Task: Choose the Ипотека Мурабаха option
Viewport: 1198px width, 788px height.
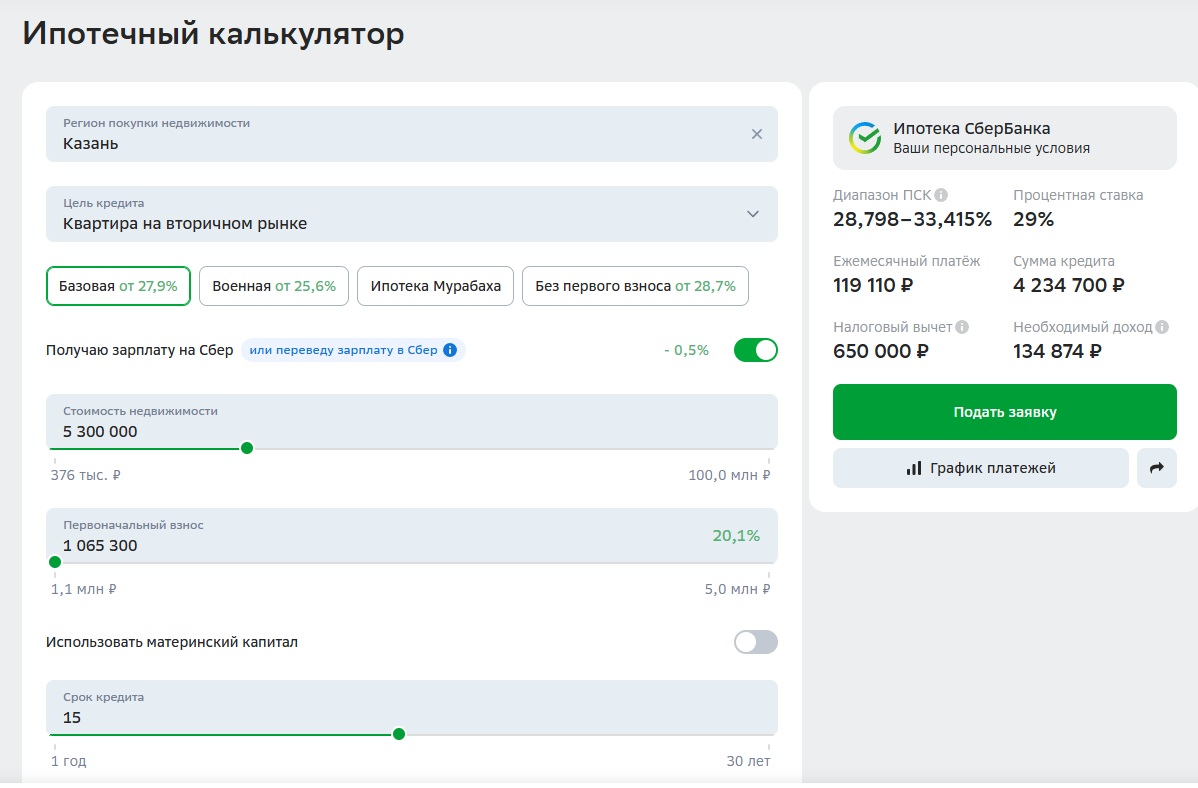Action: coord(435,286)
